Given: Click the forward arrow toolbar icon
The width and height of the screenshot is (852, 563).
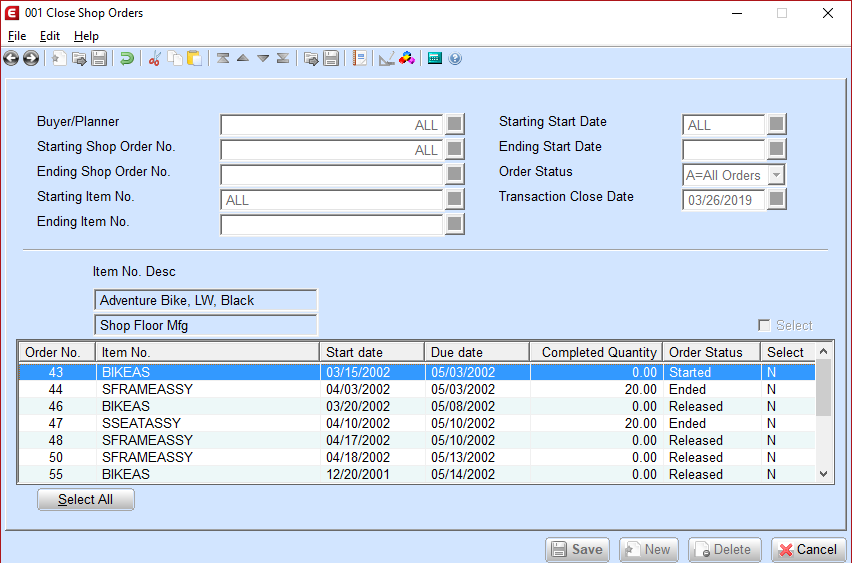Looking at the screenshot, I should pos(31,58).
